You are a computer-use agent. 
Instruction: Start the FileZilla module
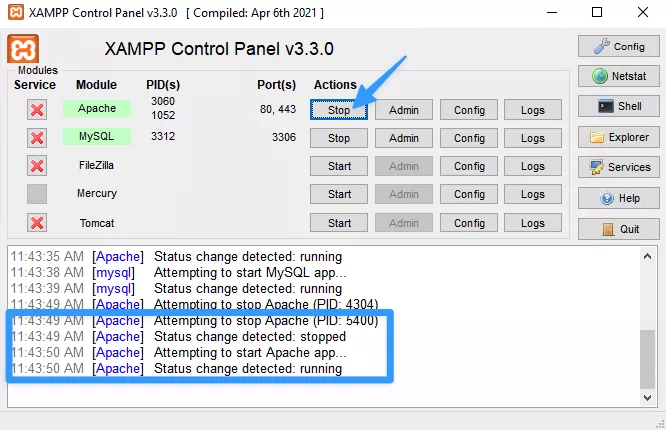tap(339, 166)
